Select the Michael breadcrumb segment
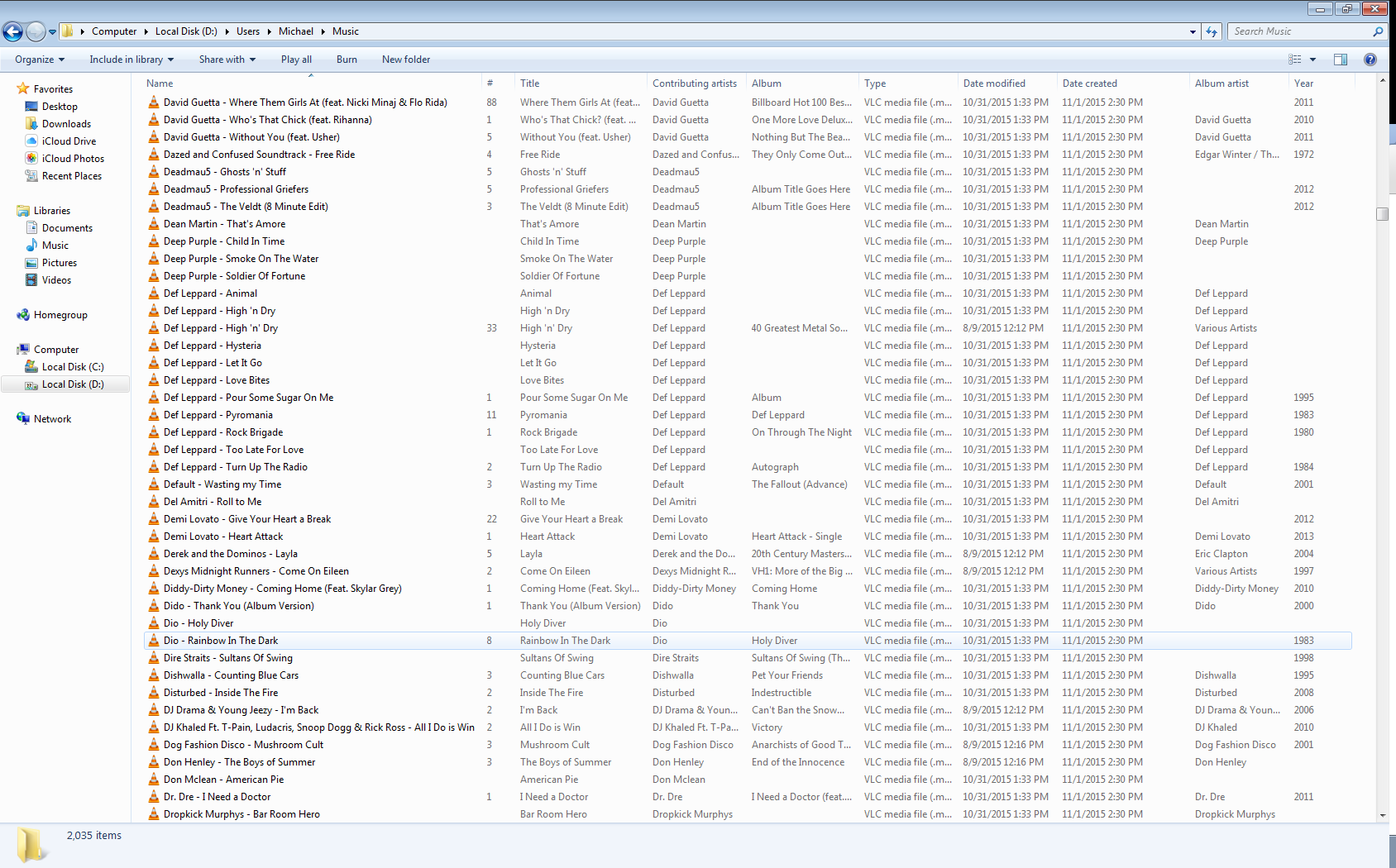The width and height of the screenshot is (1396, 868). (296, 31)
